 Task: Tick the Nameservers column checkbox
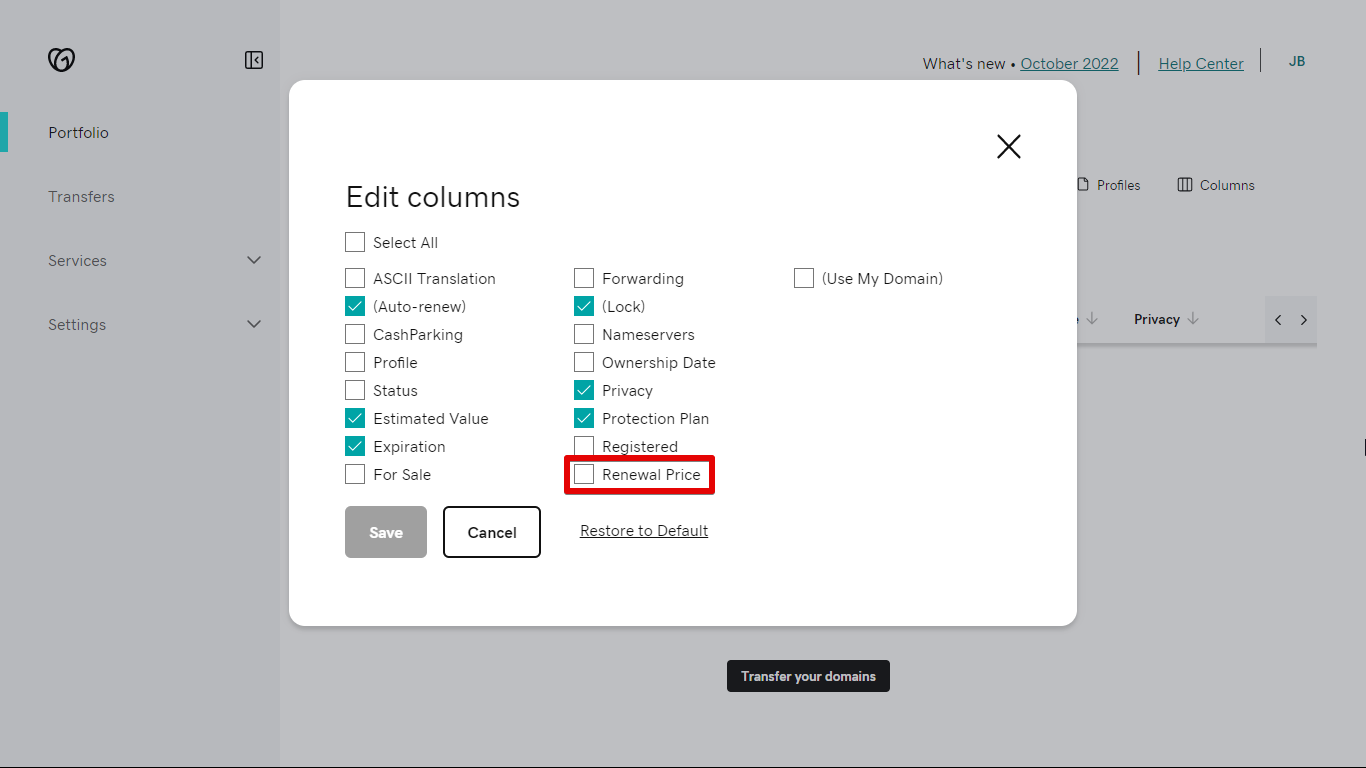coord(584,334)
